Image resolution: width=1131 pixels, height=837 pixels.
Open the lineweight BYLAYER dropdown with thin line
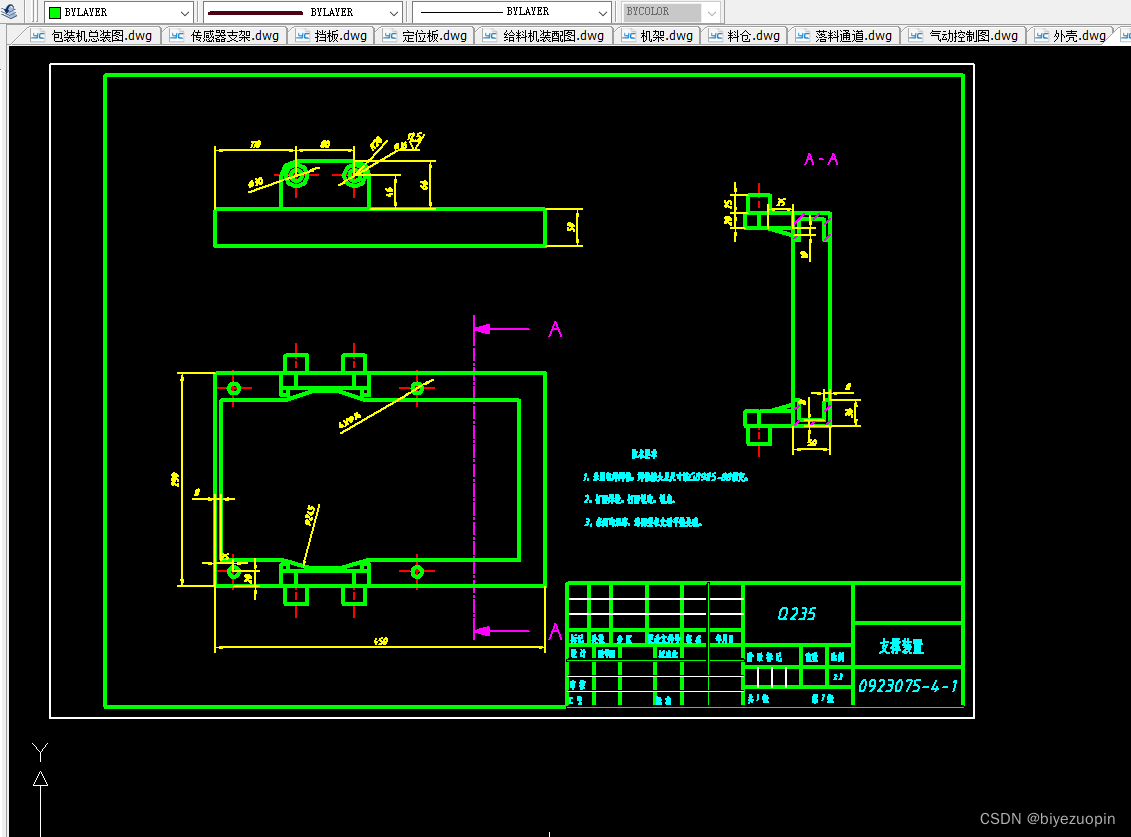click(512, 12)
